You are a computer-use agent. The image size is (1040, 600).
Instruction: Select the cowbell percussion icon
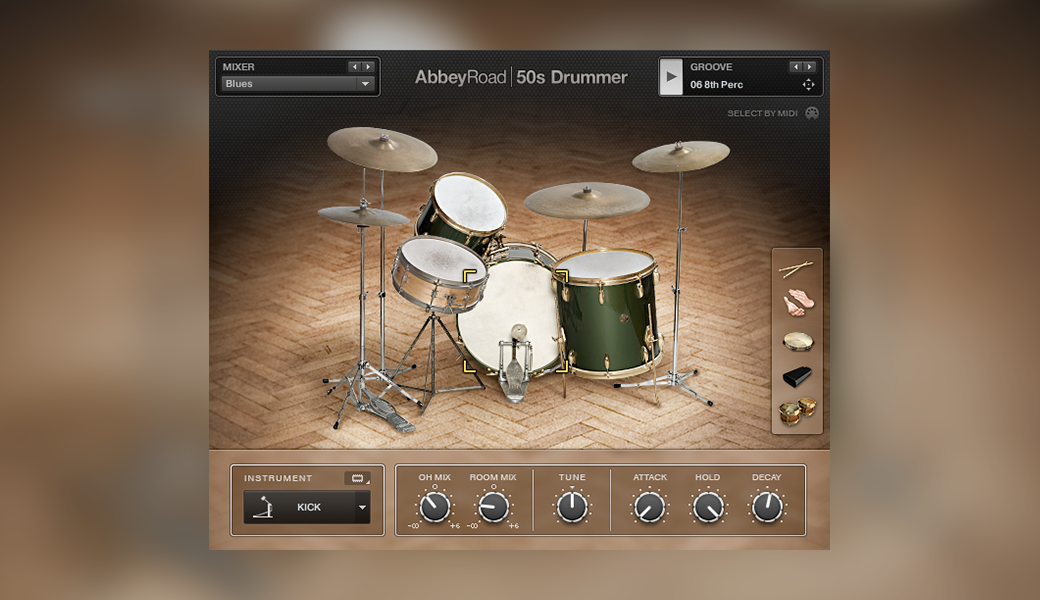[797, 377]
